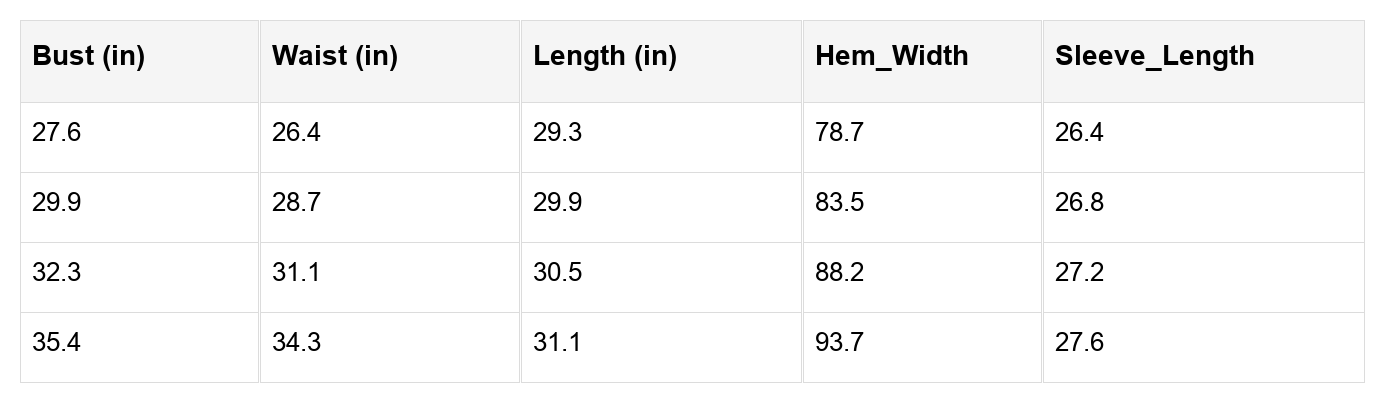Select the length value 29.3 cell

click(558, 133)
